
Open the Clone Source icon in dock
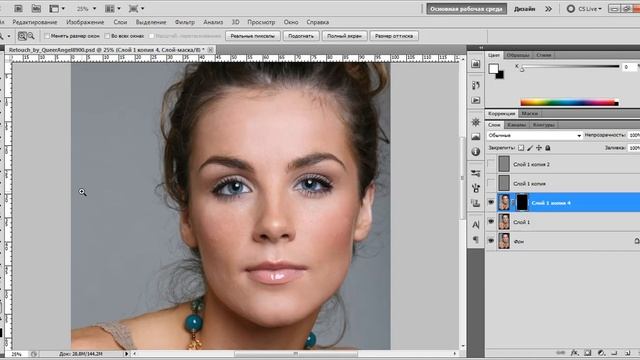[476, 203]
